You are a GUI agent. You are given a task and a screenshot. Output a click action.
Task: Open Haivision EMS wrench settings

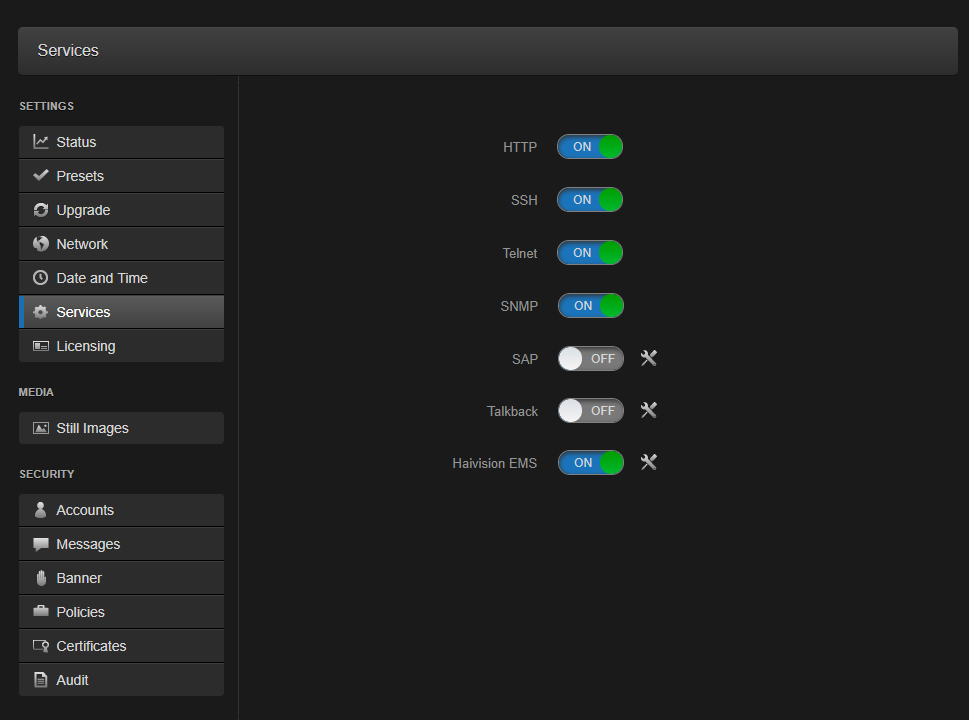tap(648, 462)
